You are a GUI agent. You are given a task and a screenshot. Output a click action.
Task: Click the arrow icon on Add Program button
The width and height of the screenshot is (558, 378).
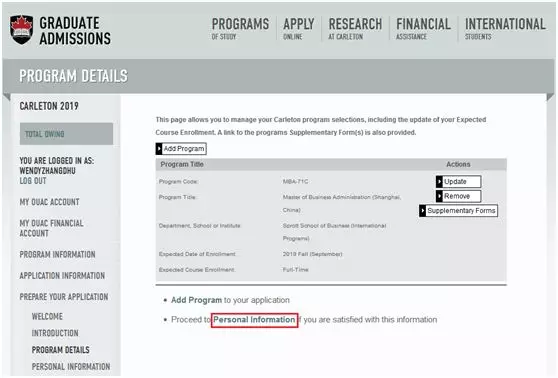click(159, 149)
